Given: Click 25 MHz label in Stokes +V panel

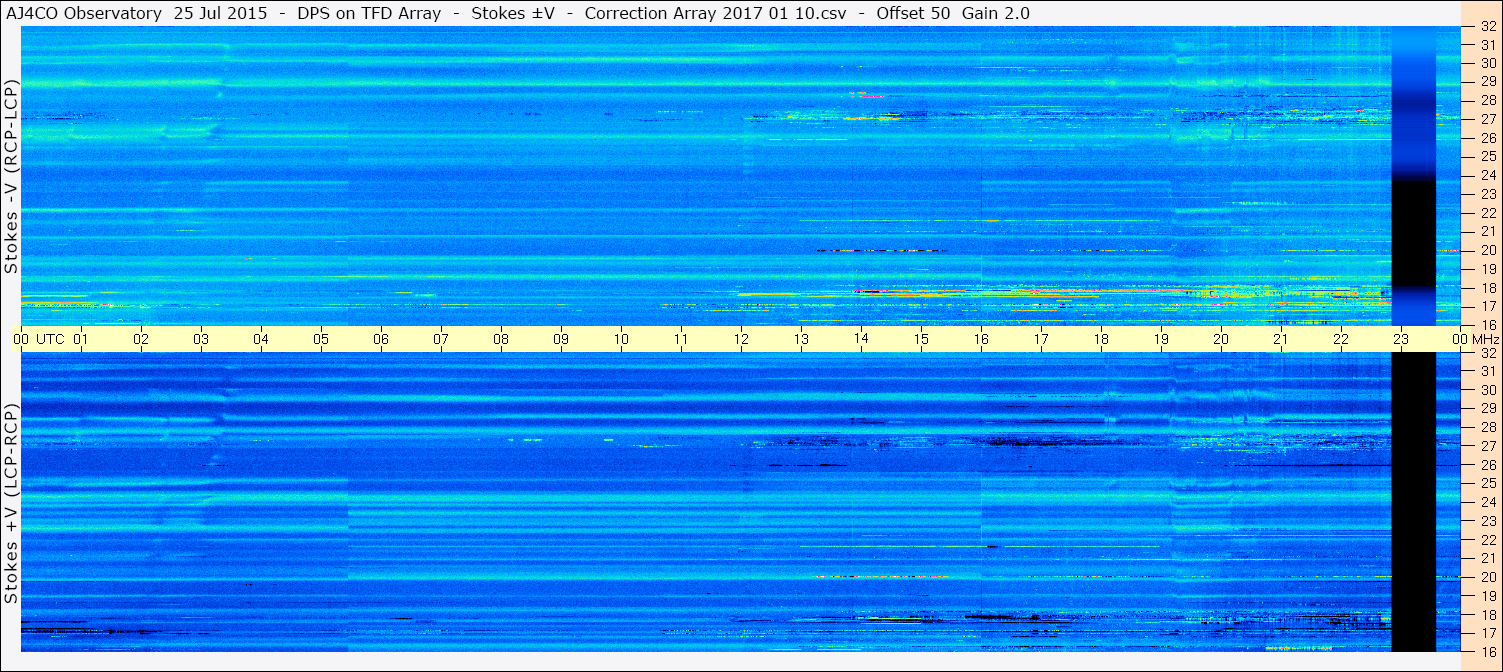Looking at the screenshot, I should [x=1487, y=483].
